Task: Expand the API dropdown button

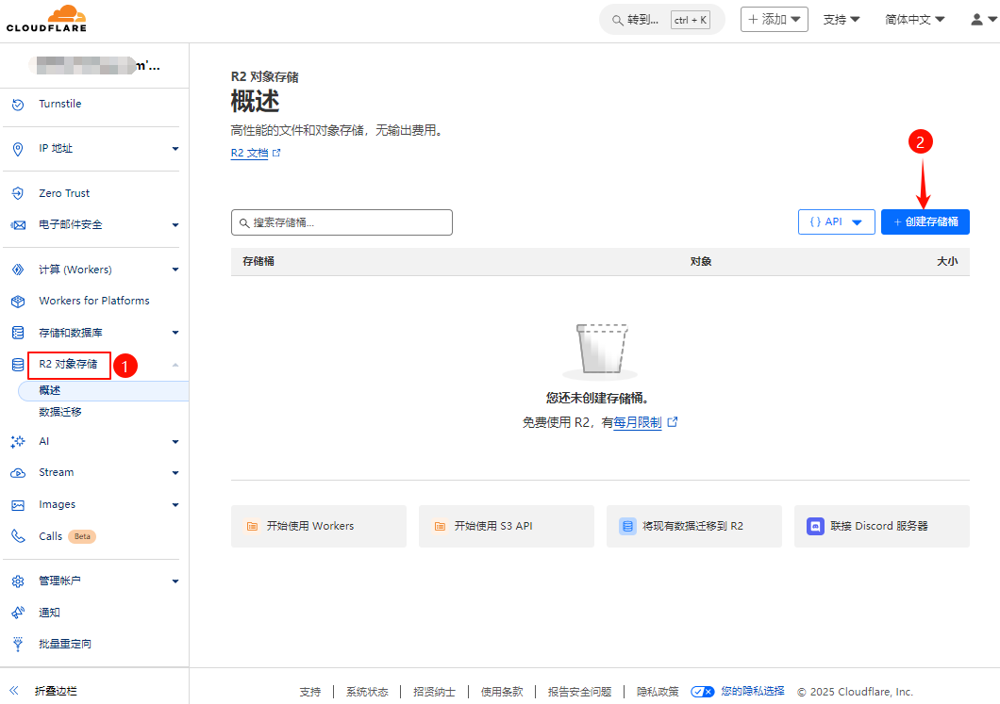Action: coord(836,222)
